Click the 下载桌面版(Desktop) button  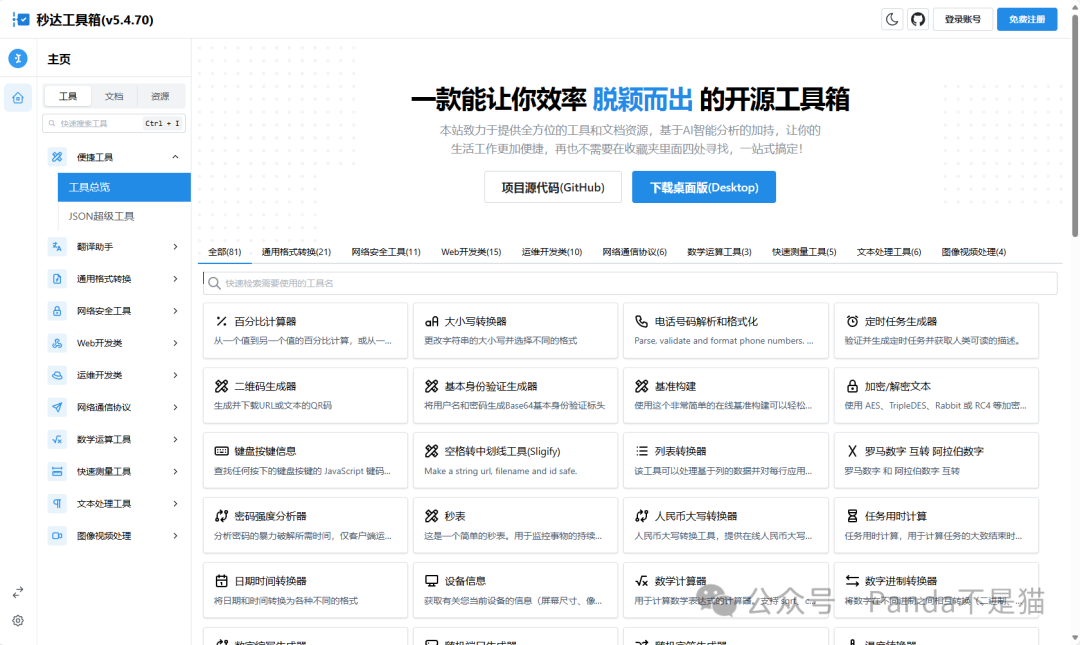pyautogui.click(x=704, y=187)
